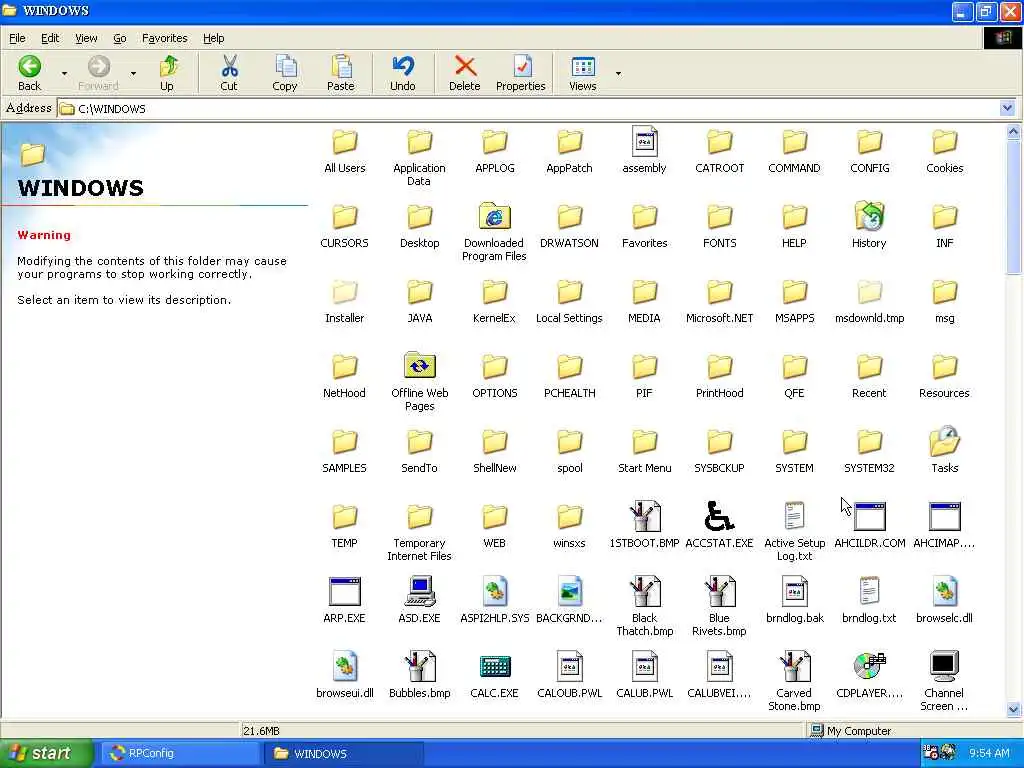Open the Back history dropdown arrow
This screenshot has width=1024, height=768.
64,73
